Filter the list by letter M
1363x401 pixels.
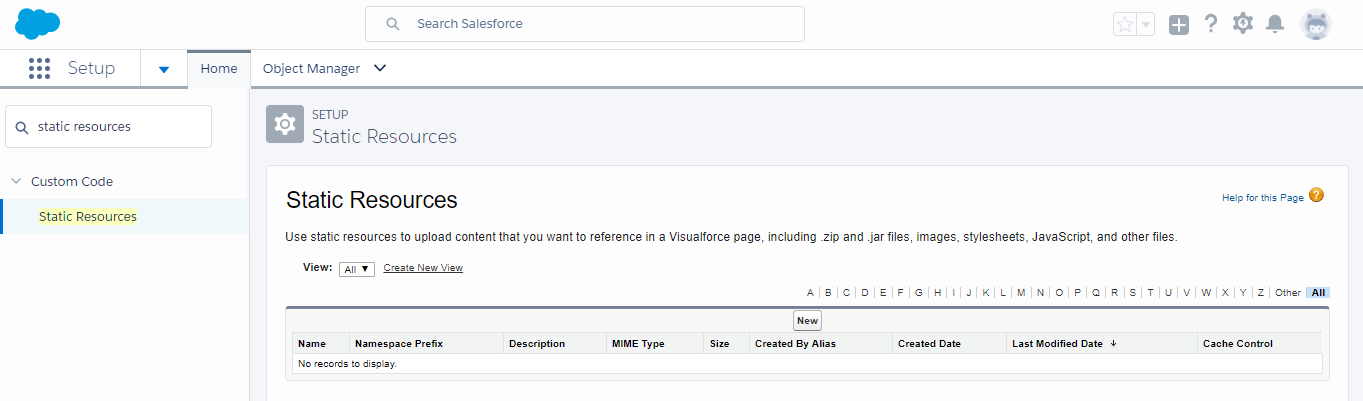tap(1021, 293)
